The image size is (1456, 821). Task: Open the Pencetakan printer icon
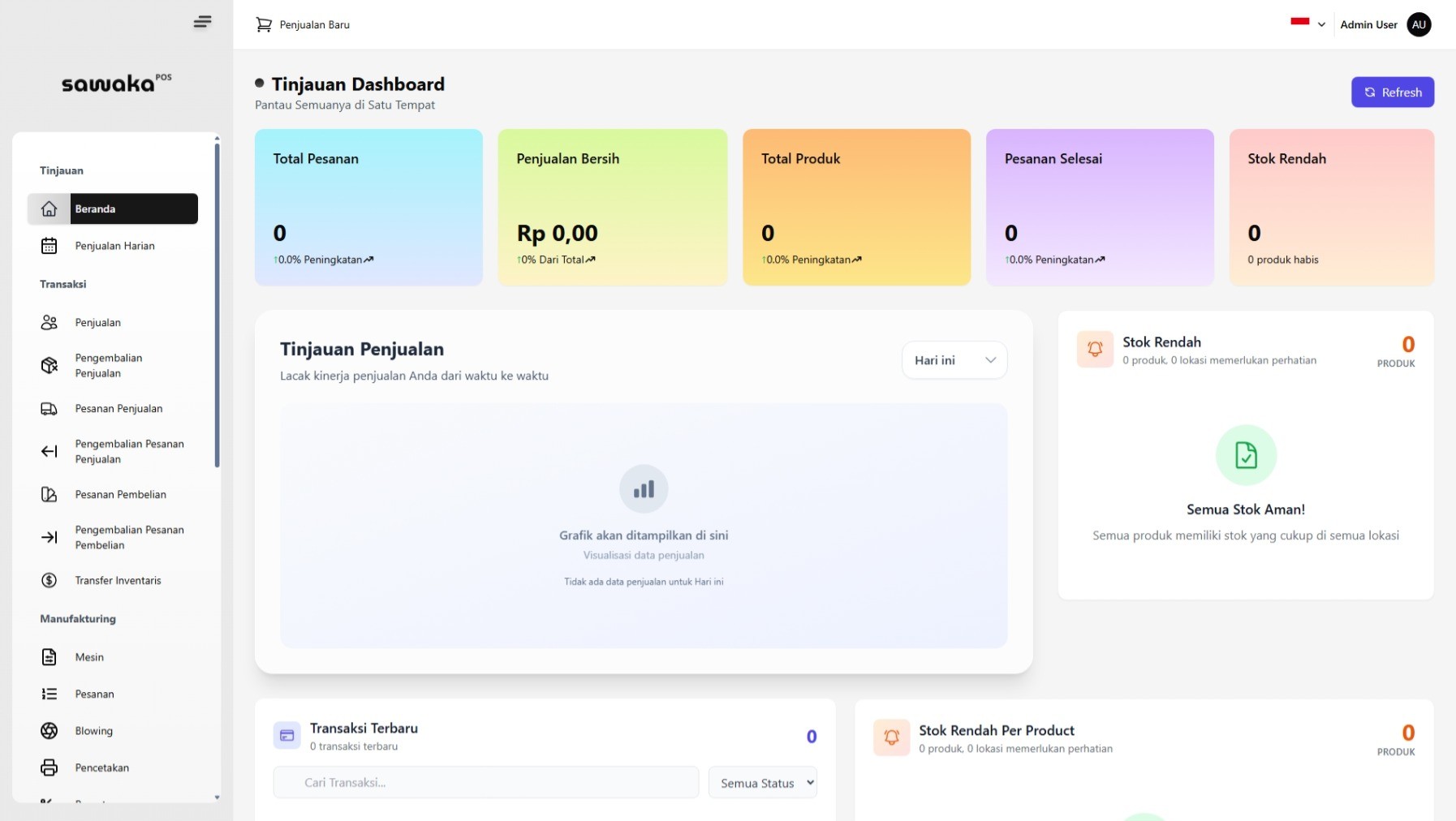tap(50, 767)
